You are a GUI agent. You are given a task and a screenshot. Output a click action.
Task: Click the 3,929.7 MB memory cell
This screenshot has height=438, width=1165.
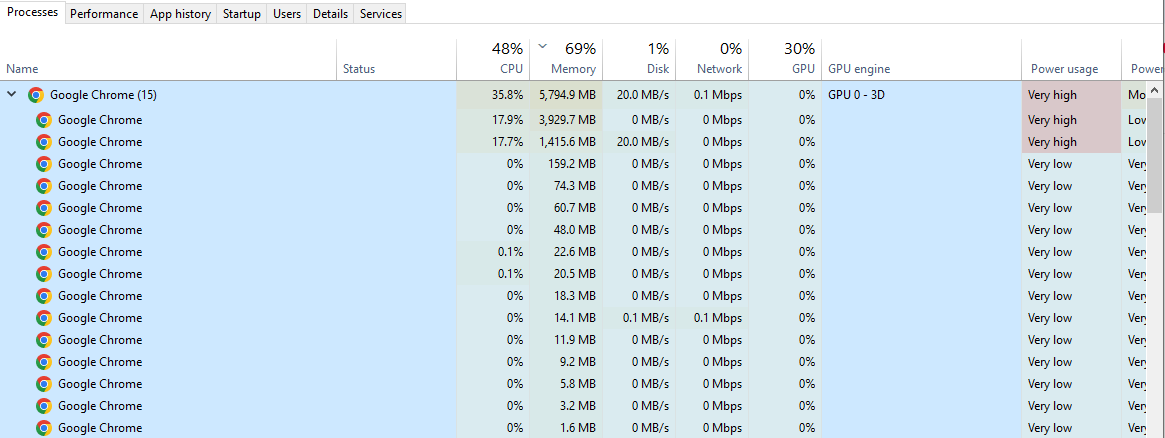point(568,120)
